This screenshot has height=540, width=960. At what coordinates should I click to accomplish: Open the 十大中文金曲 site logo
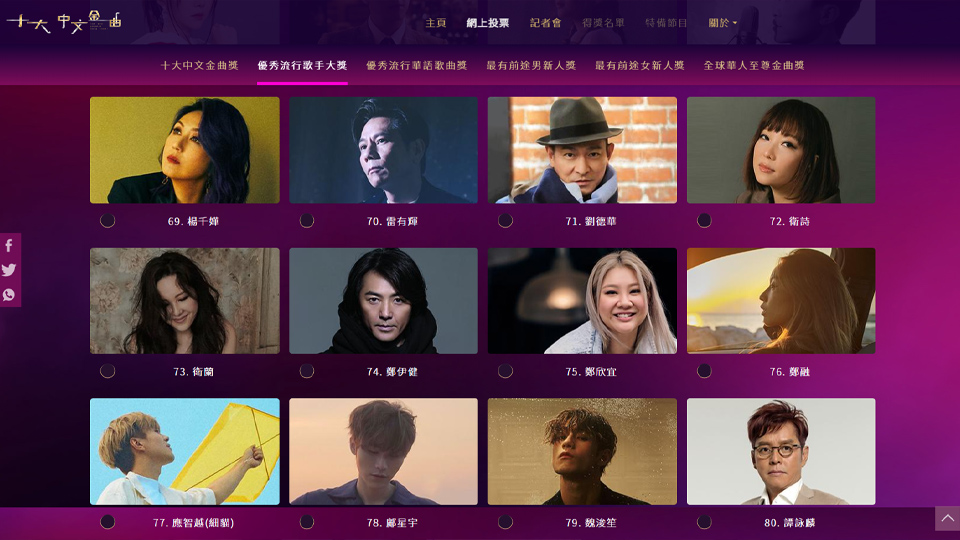click(64, 22)
